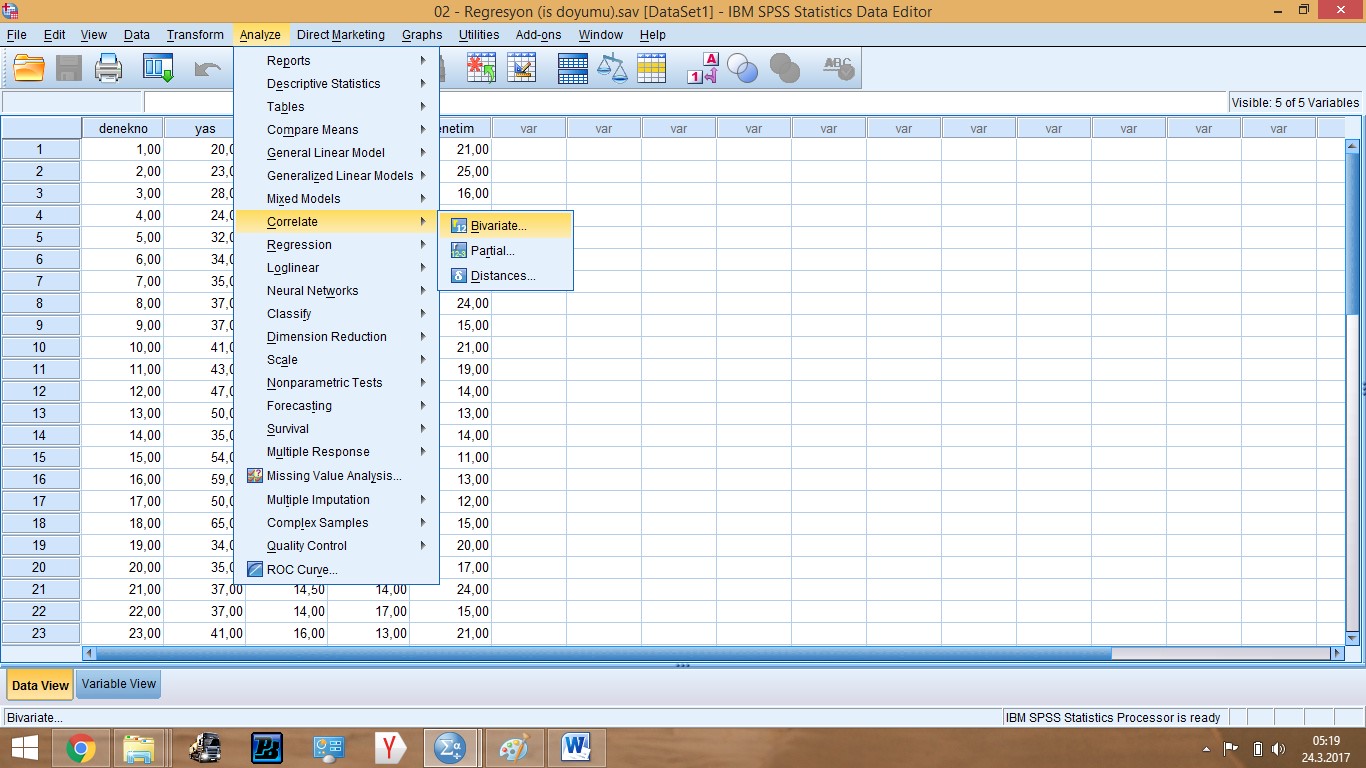Switch to the Data View tab
Viewport: 1366px width, 768px height.
pos(40,685)
